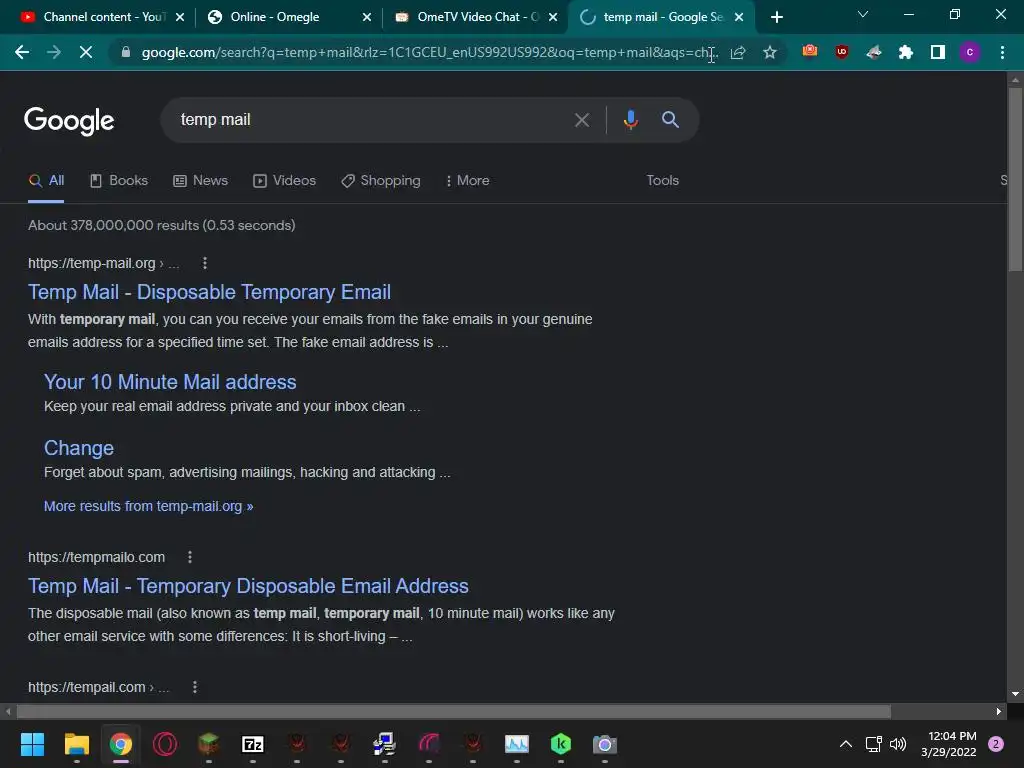Image resolution: width=1024 pixels, height=768 pixels.
Task: Click the vertical page scrollbar thumb
Action: (1015, 180)
